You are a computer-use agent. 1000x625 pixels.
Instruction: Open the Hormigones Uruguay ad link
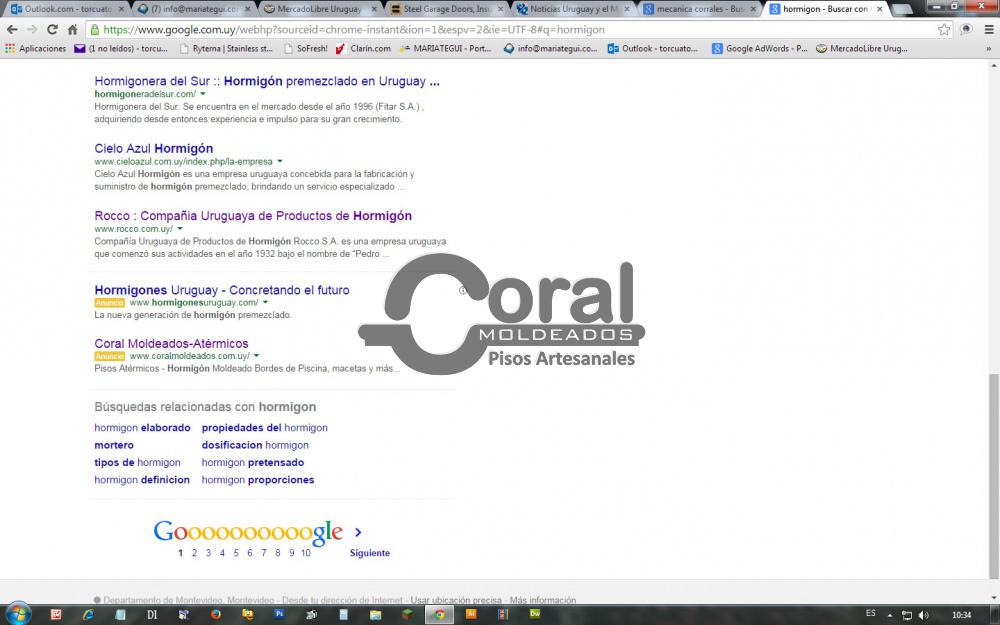(222, 290)
